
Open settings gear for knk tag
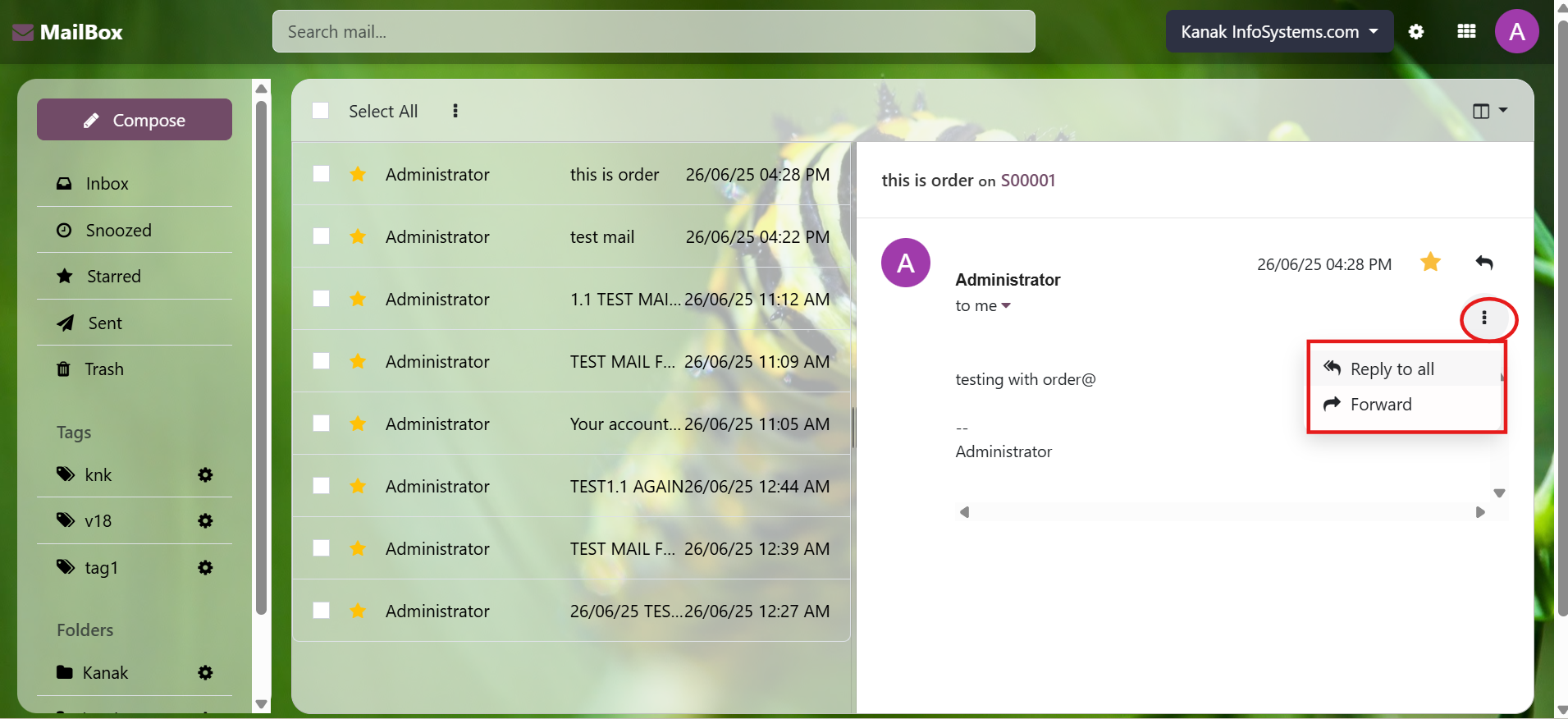[x=205, y=475]
